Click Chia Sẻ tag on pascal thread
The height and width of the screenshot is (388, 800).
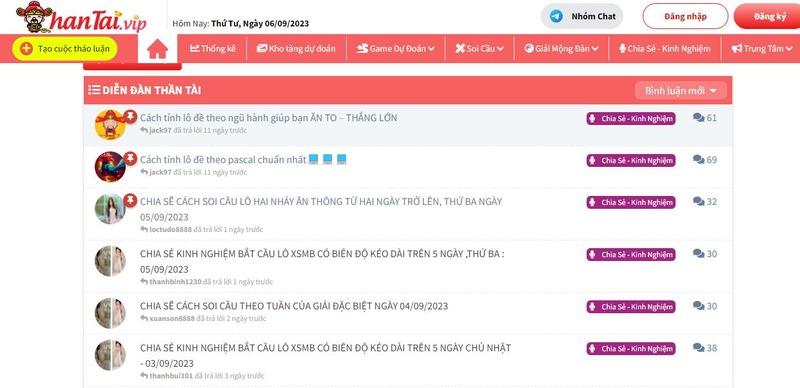(x=631, y=160)
